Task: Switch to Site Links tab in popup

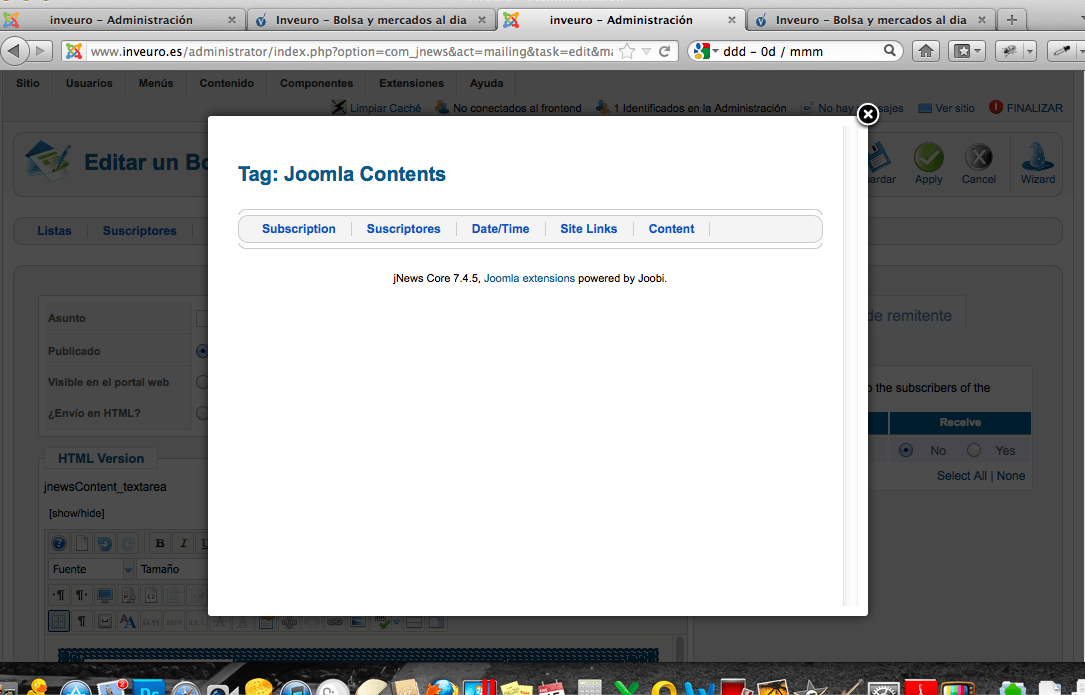Action: (588, 229)
